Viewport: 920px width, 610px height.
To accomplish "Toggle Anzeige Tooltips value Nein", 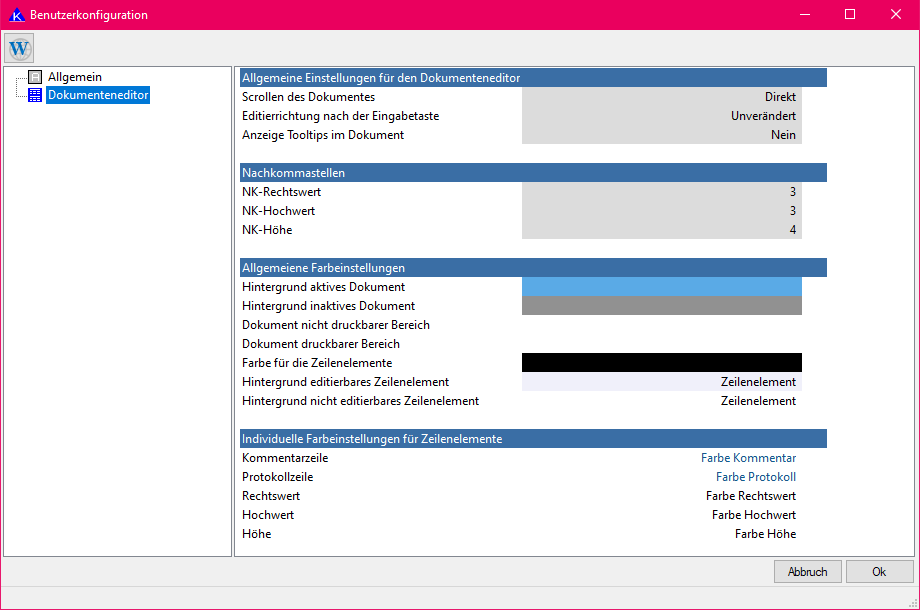I will click(x=661, y=135).
